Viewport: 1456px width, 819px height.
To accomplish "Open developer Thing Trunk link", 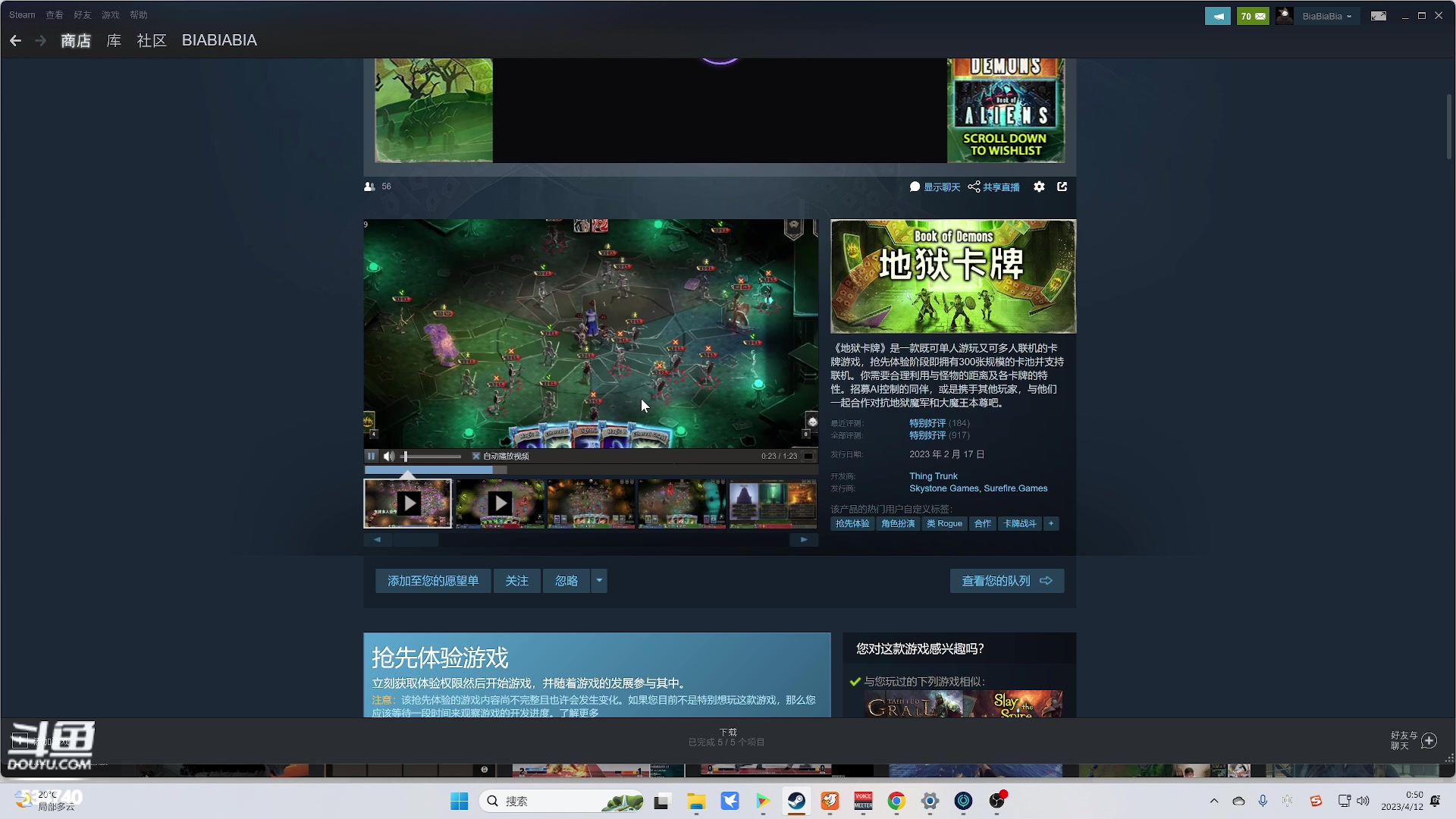I will point(934,476).
